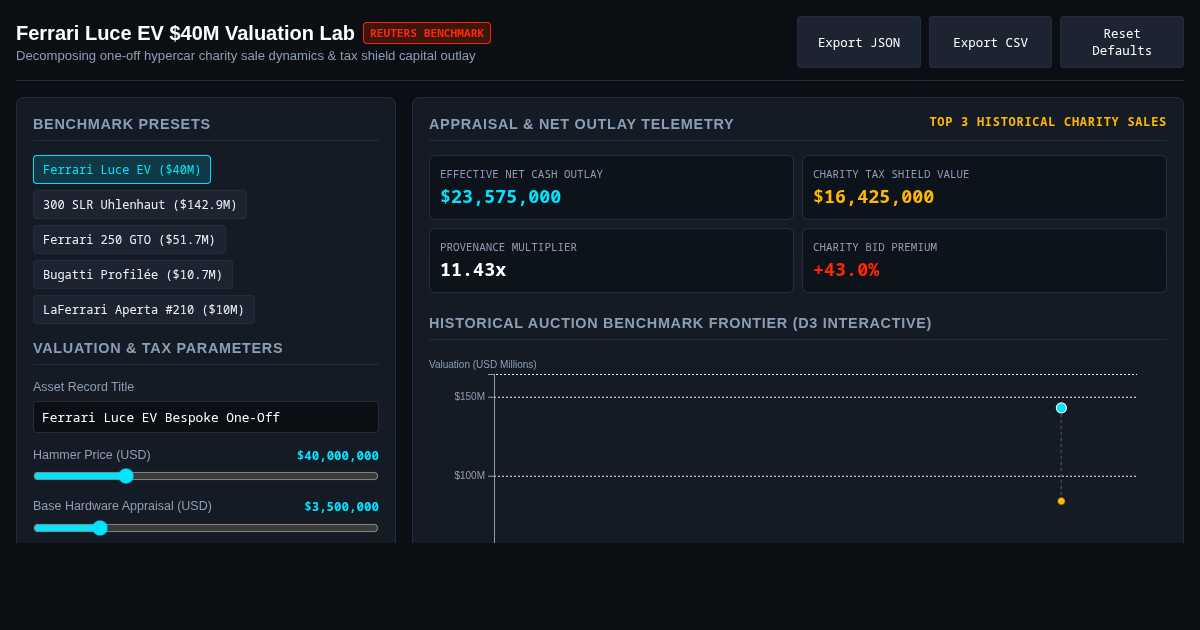This screenshot has width=1200, height=630.
Task: Click the Hammer Price value $40,000,000
Action: click(338, 456)
